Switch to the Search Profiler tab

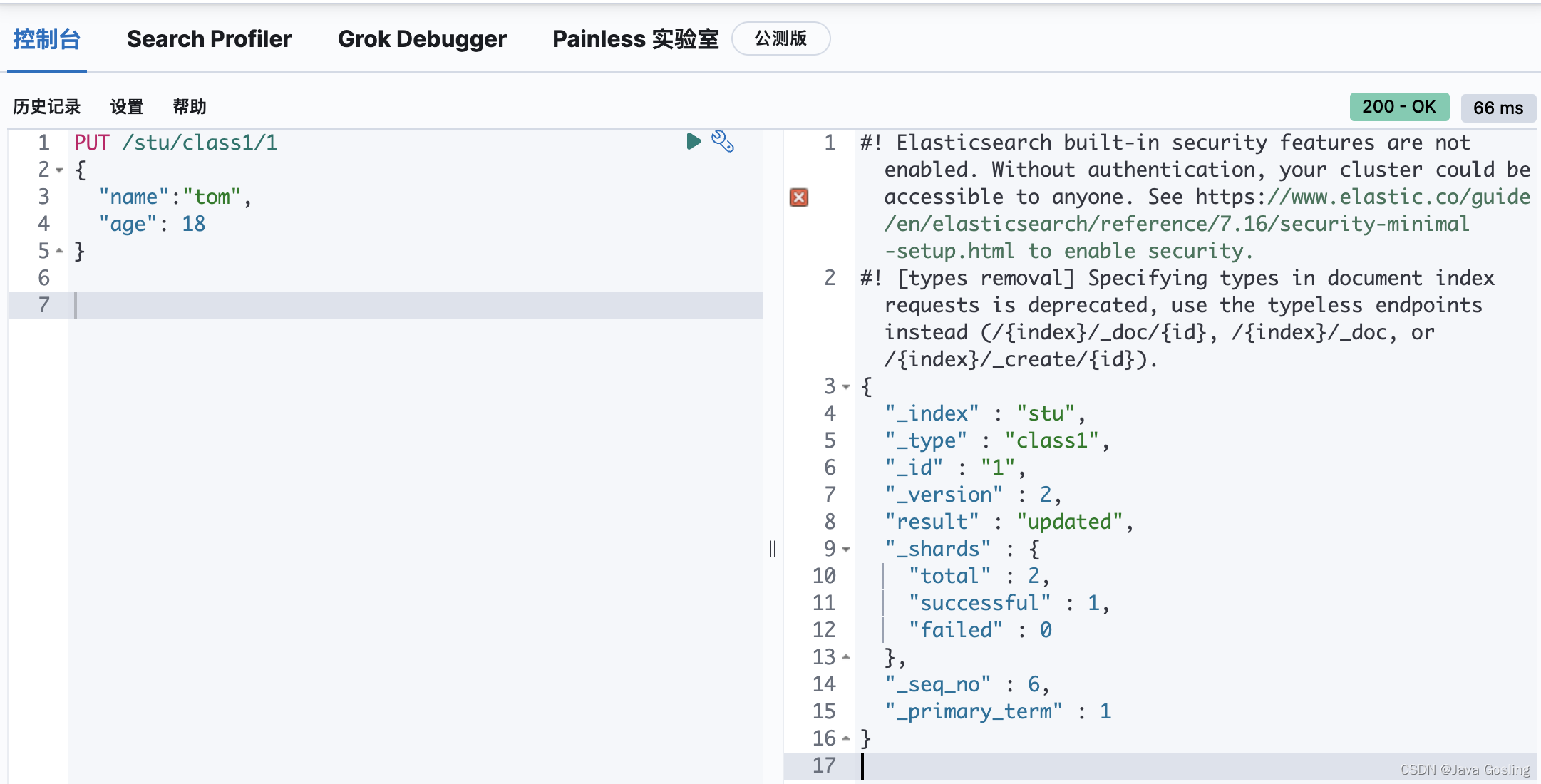click(x=209, y=39)
